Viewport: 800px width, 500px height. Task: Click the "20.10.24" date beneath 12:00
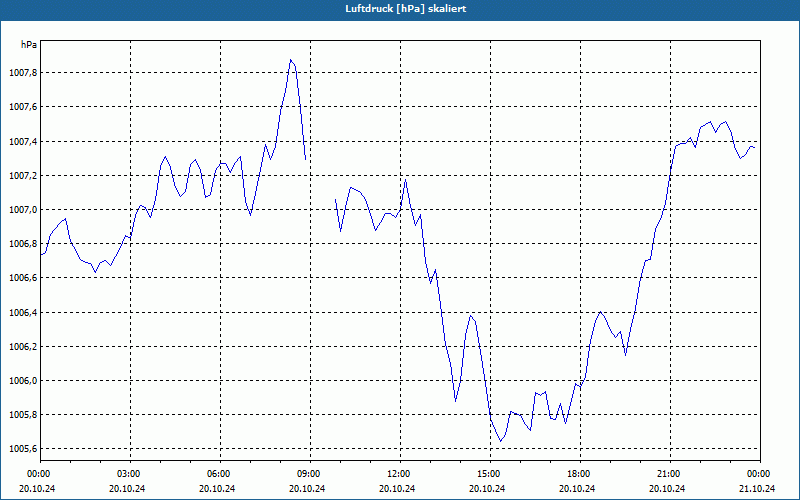(x=397, y=488)
